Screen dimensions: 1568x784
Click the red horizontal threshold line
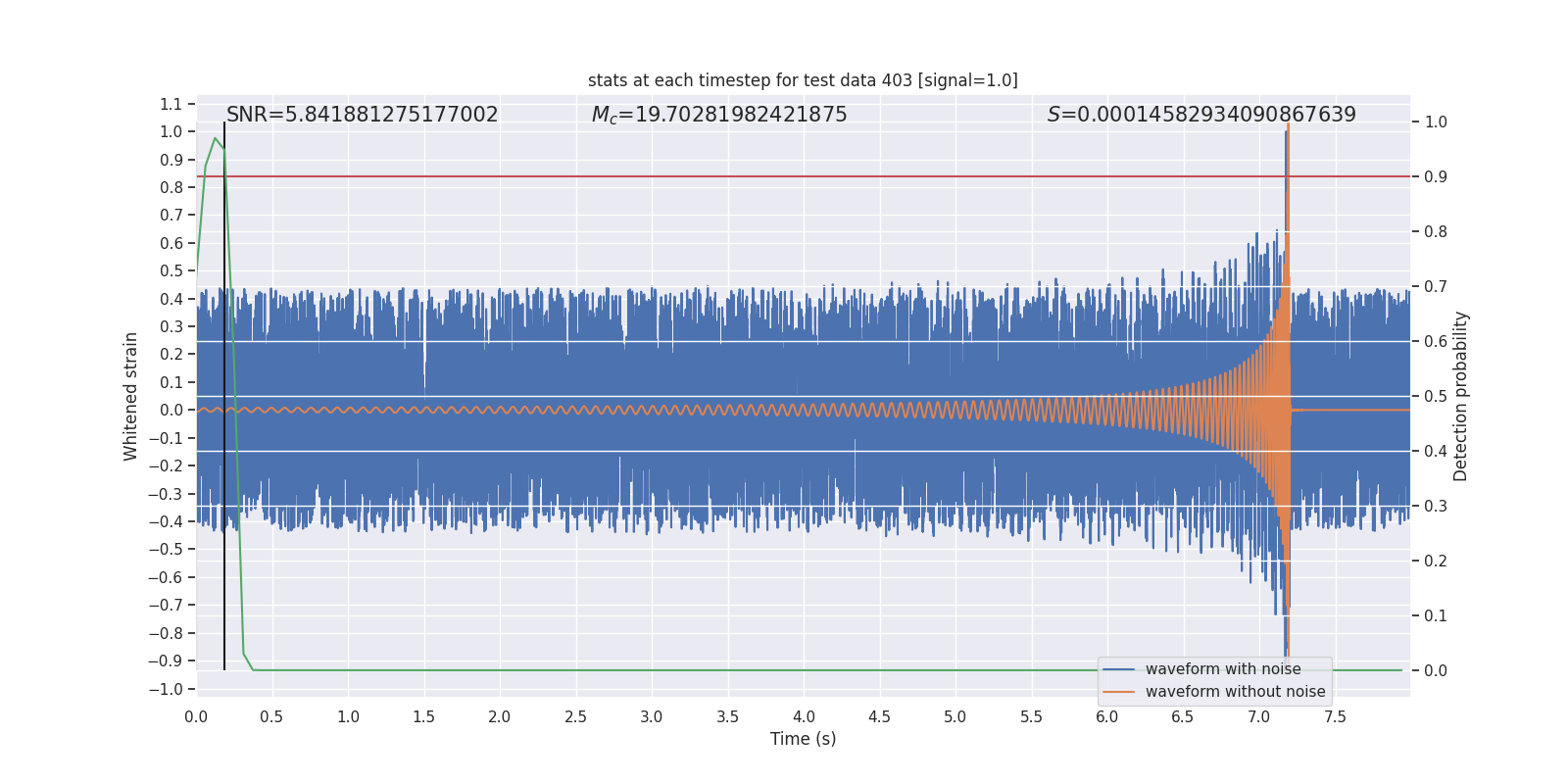[686, 176]
